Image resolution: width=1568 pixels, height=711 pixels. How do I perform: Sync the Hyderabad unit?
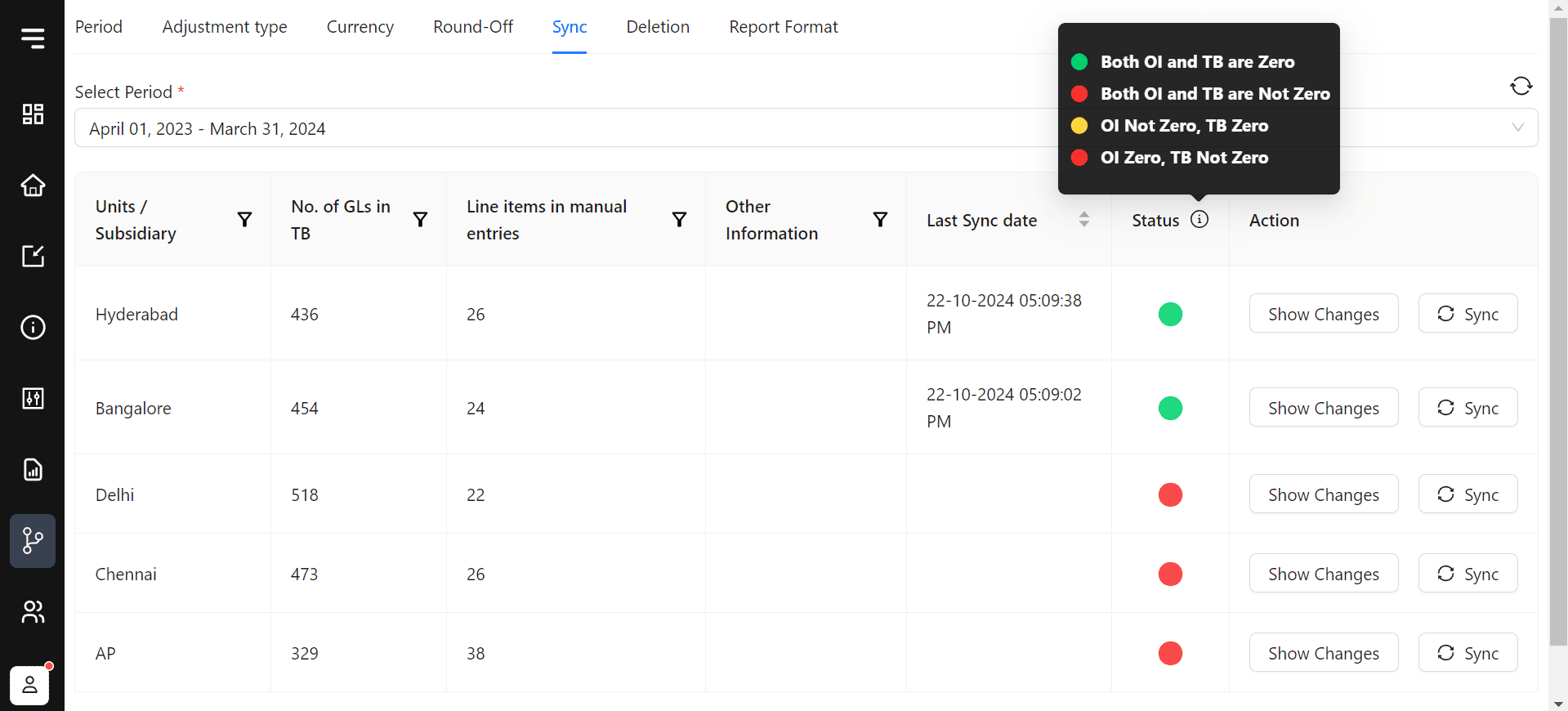pyautogui.click(x=1467, y=314)
